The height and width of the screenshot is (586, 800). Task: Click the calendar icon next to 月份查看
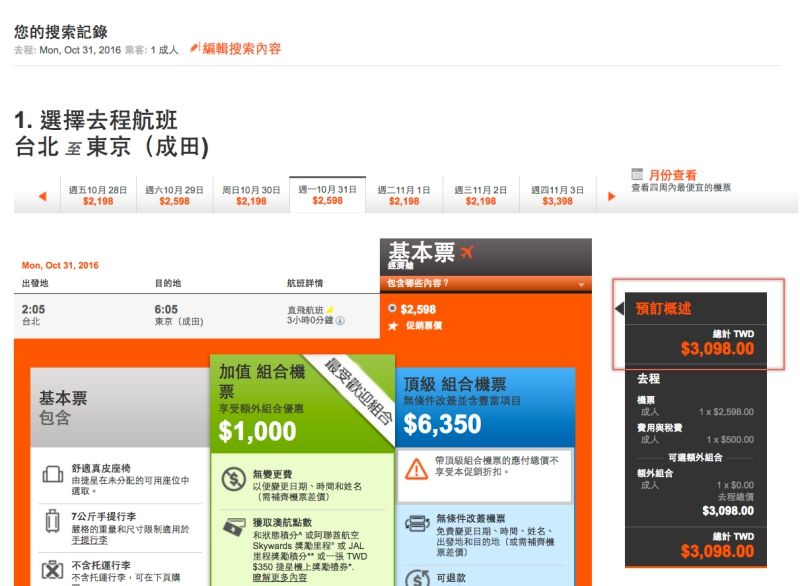(x=637, y=174)
